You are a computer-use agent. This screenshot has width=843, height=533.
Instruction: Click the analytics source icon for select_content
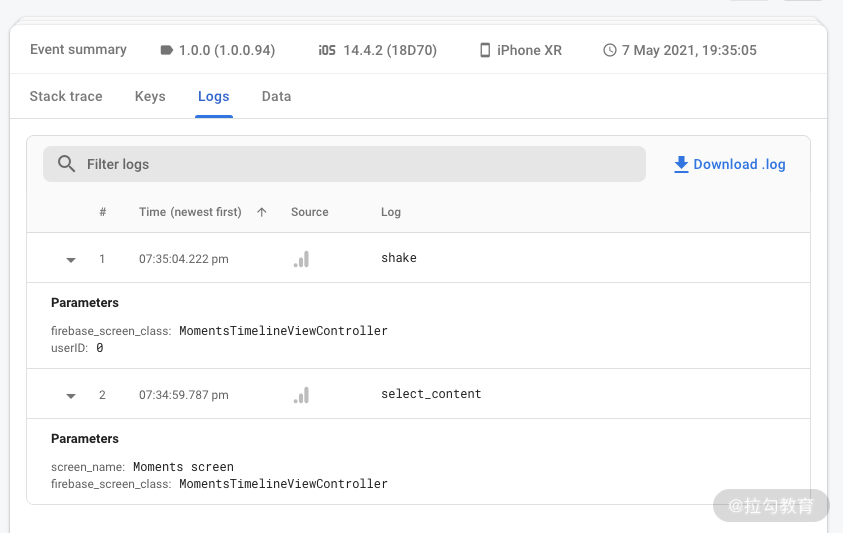coord(301,395)
